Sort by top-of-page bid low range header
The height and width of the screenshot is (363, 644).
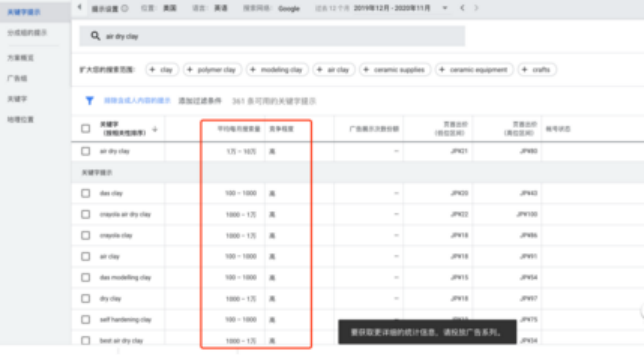pyautogui.click(x=451, y=129)
